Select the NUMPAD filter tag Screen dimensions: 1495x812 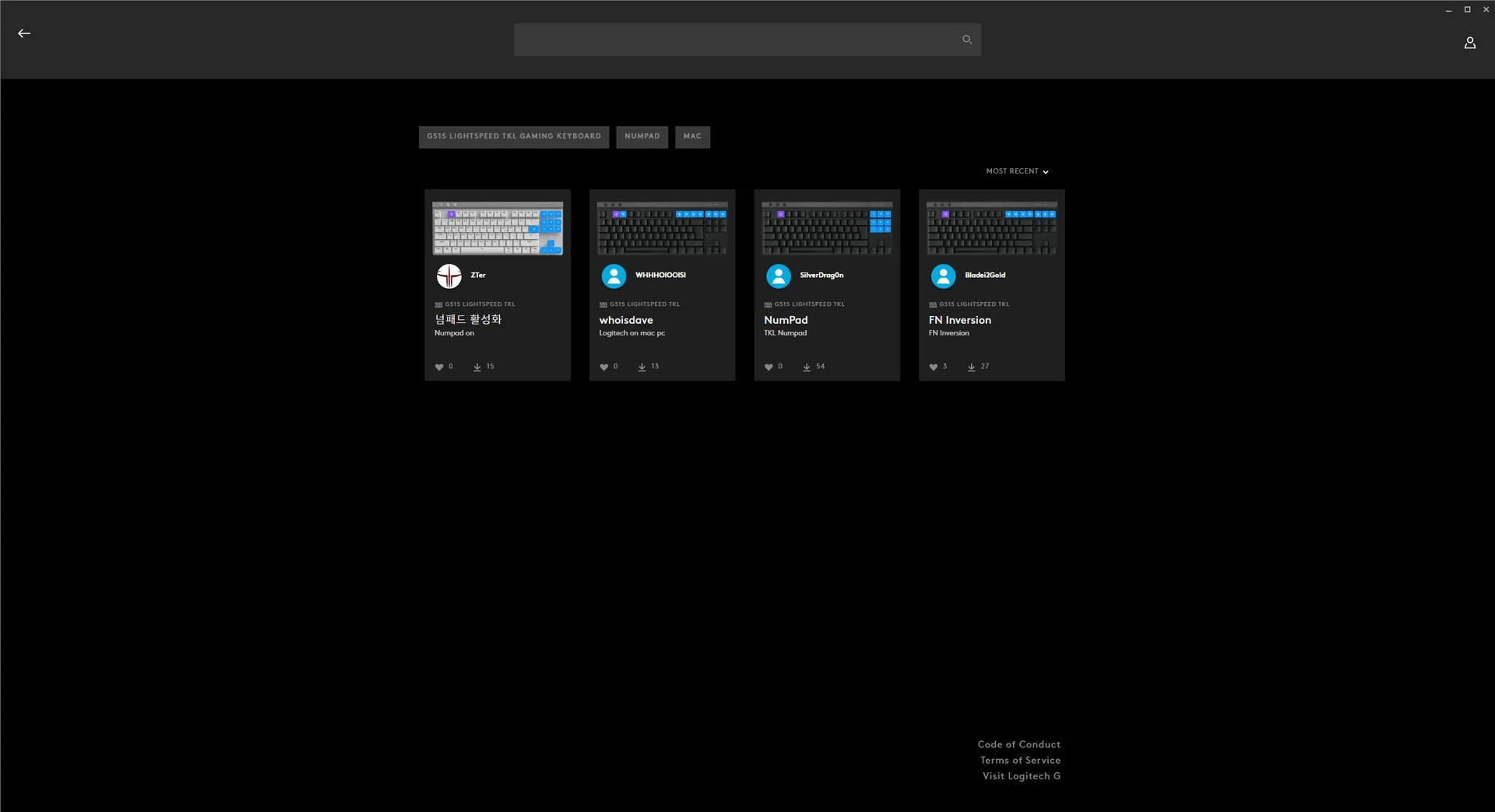click(x=642, y=137)
